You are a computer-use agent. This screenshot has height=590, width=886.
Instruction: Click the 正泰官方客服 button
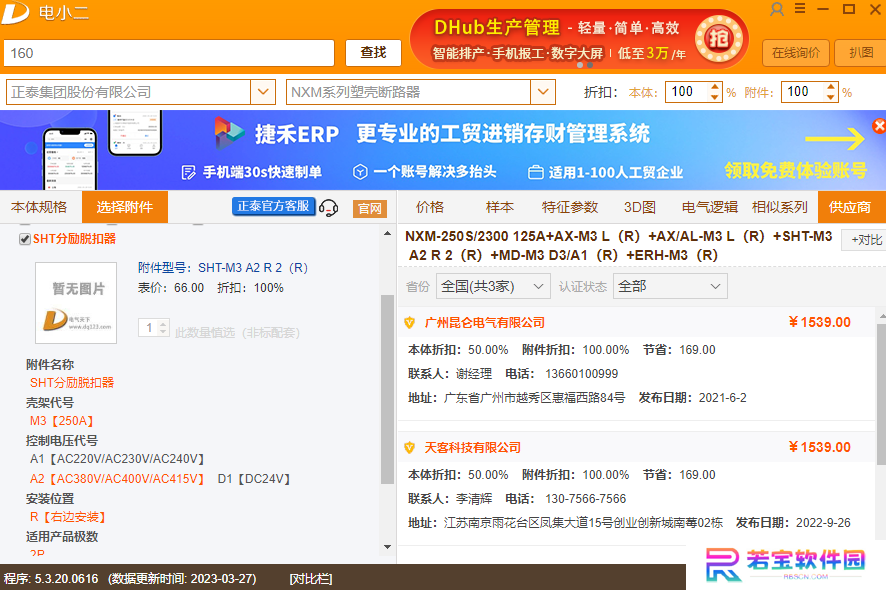(273, 206)
